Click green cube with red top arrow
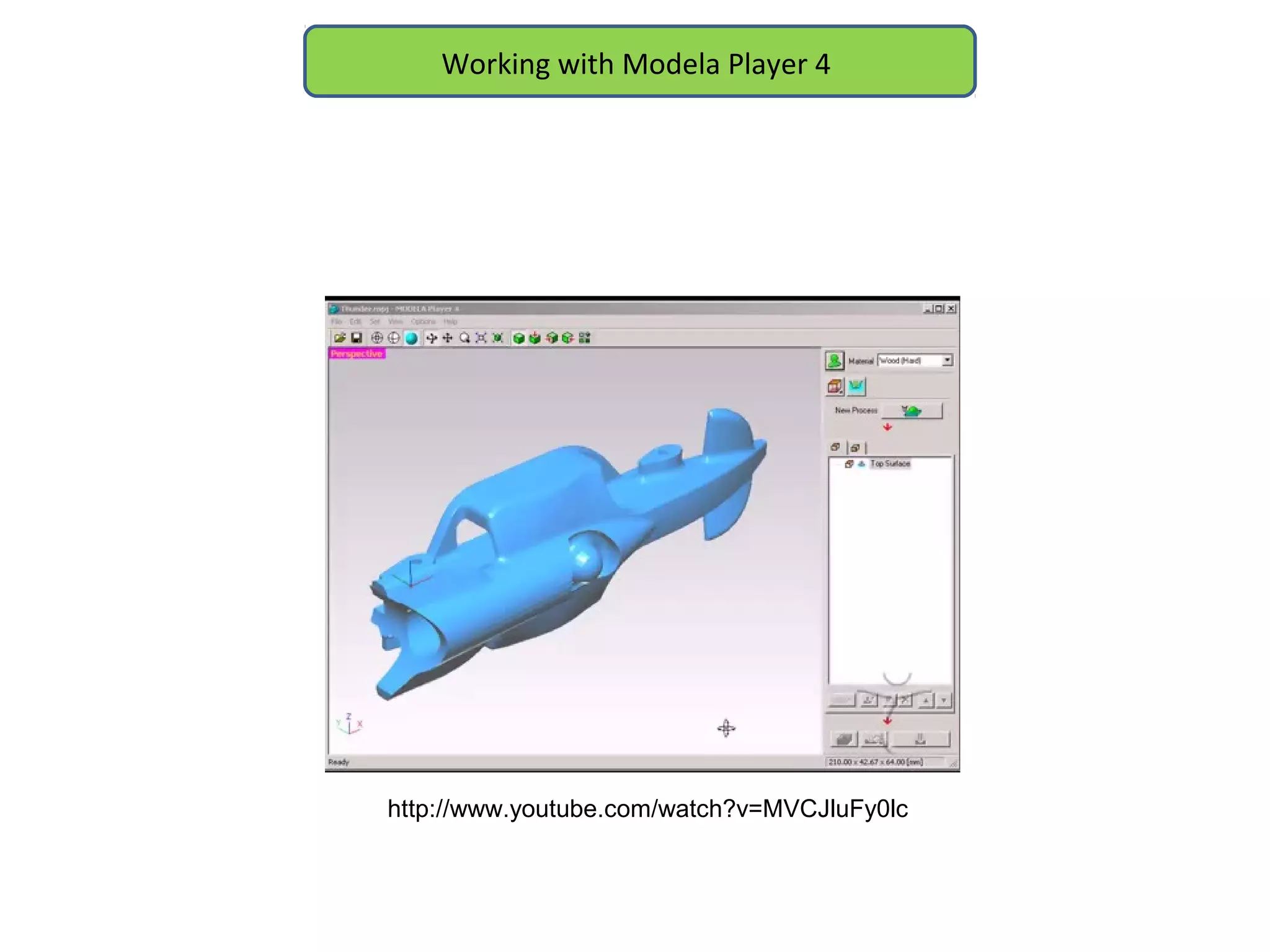1270x952 pixels. coord(535,338)
